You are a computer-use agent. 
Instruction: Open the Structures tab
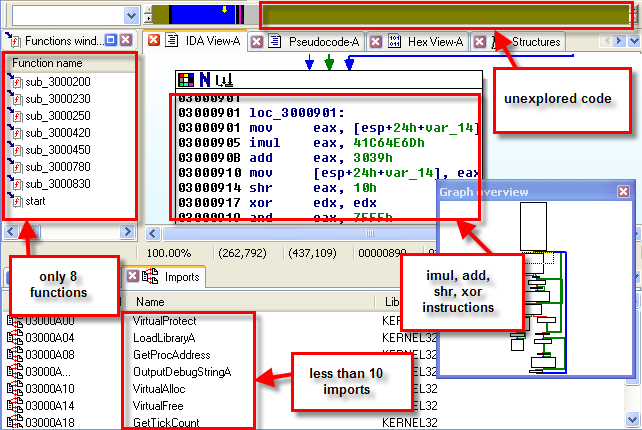(528, 41)
